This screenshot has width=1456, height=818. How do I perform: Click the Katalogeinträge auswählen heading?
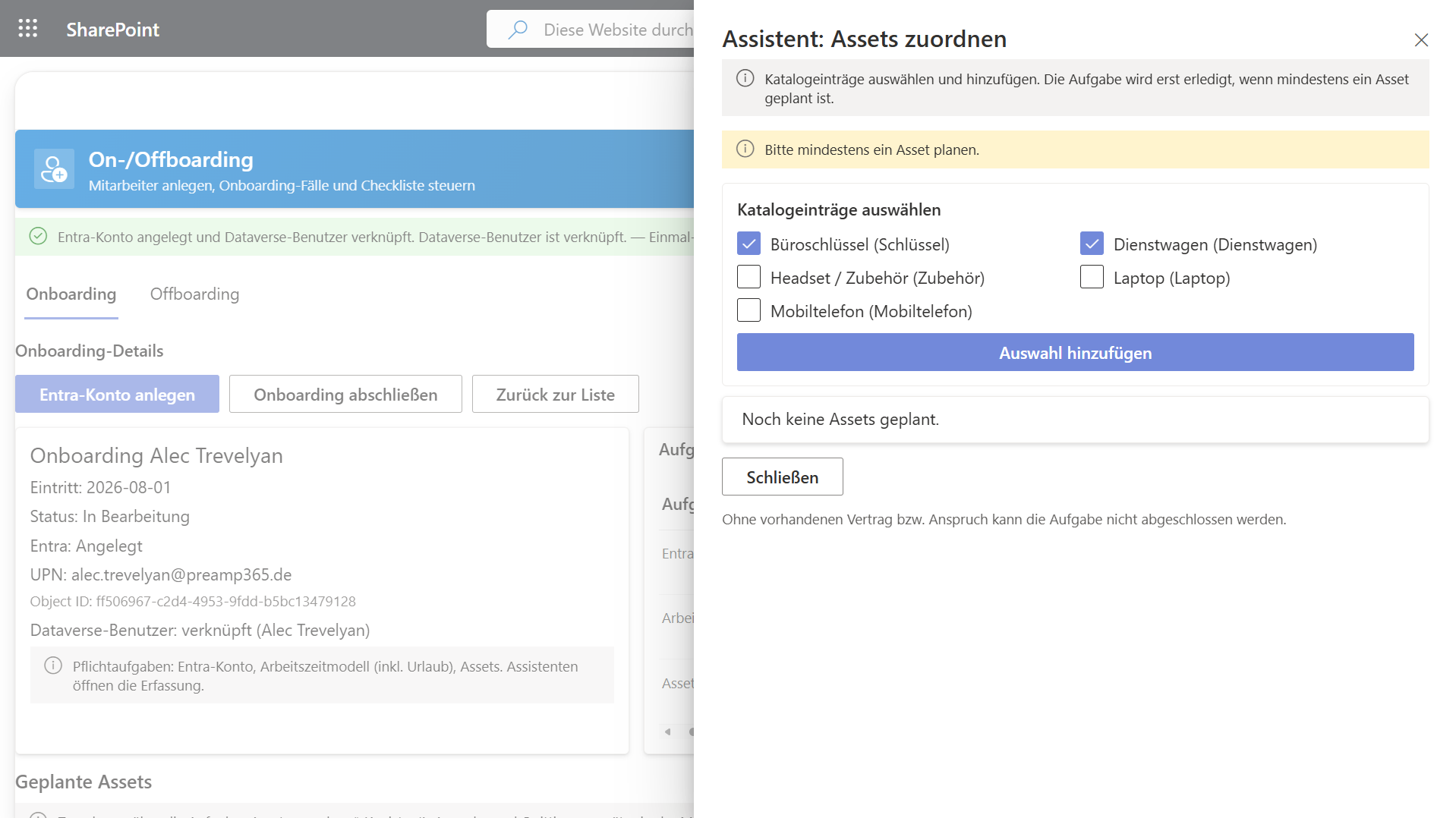coord(839,209)
